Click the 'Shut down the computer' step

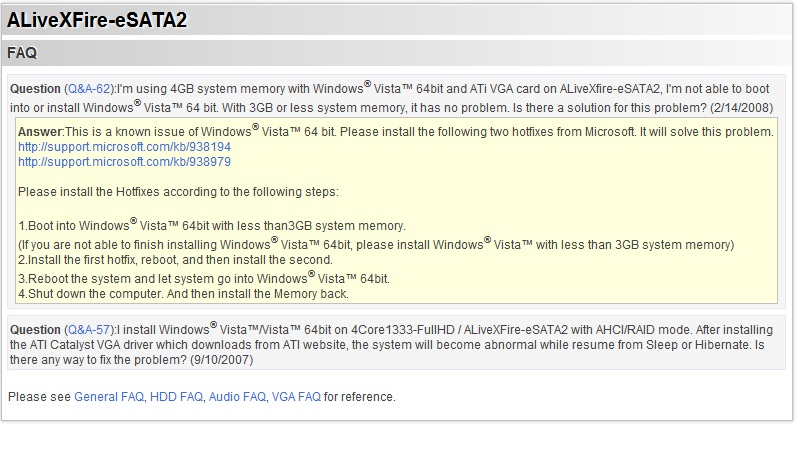pyautogui.click(x=184, y=294)
